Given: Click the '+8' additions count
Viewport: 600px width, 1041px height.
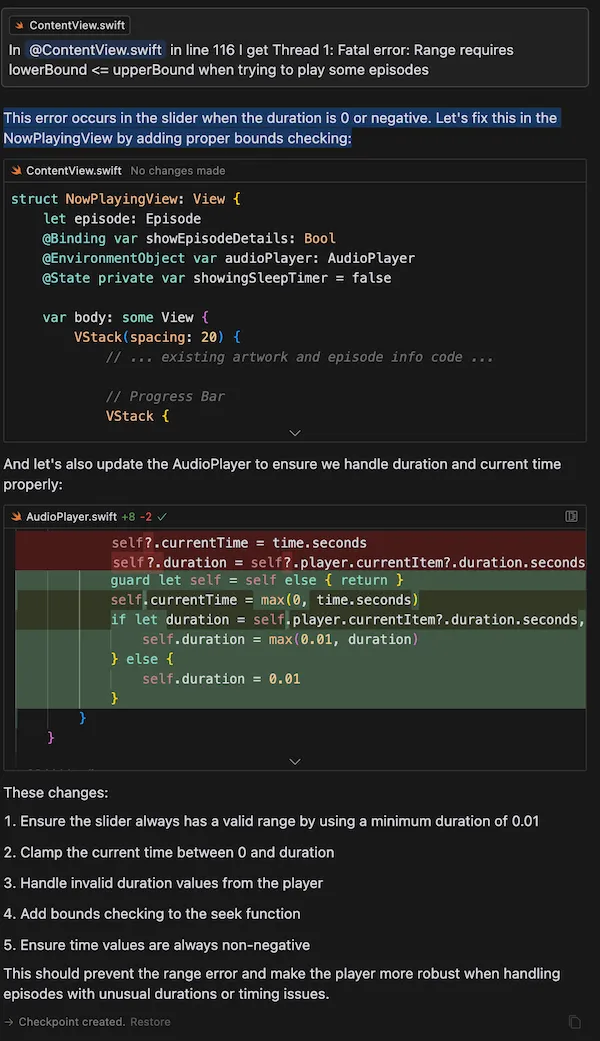Looking at the screenshot, I should (128, 517).
